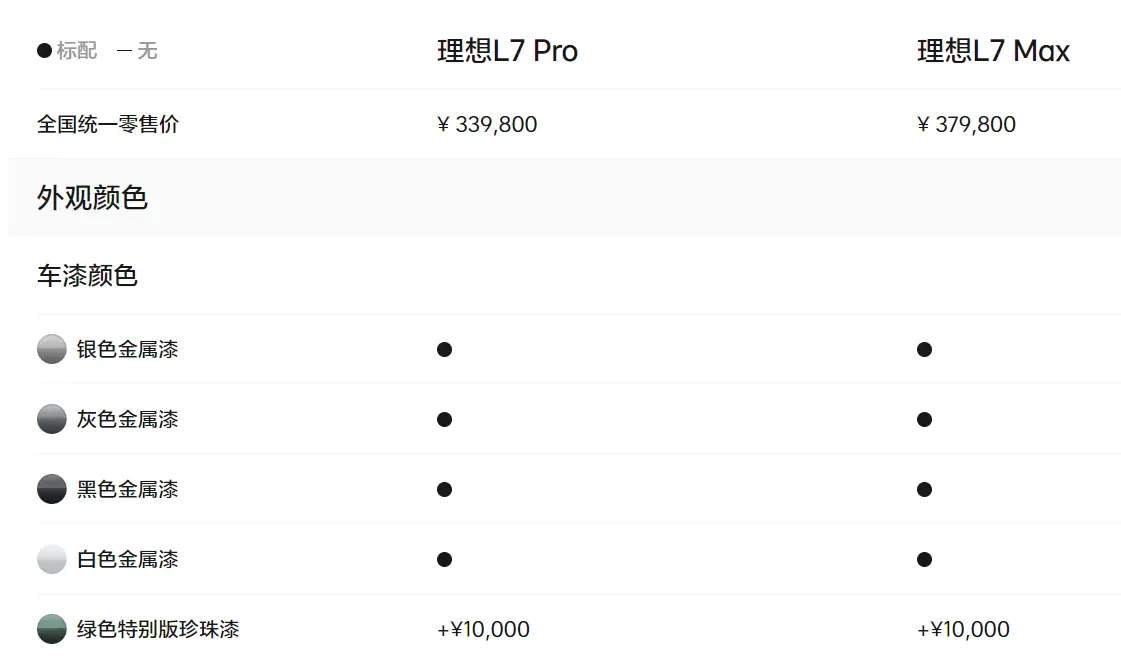Click the 无 dash legend symbol

[124, 51]
